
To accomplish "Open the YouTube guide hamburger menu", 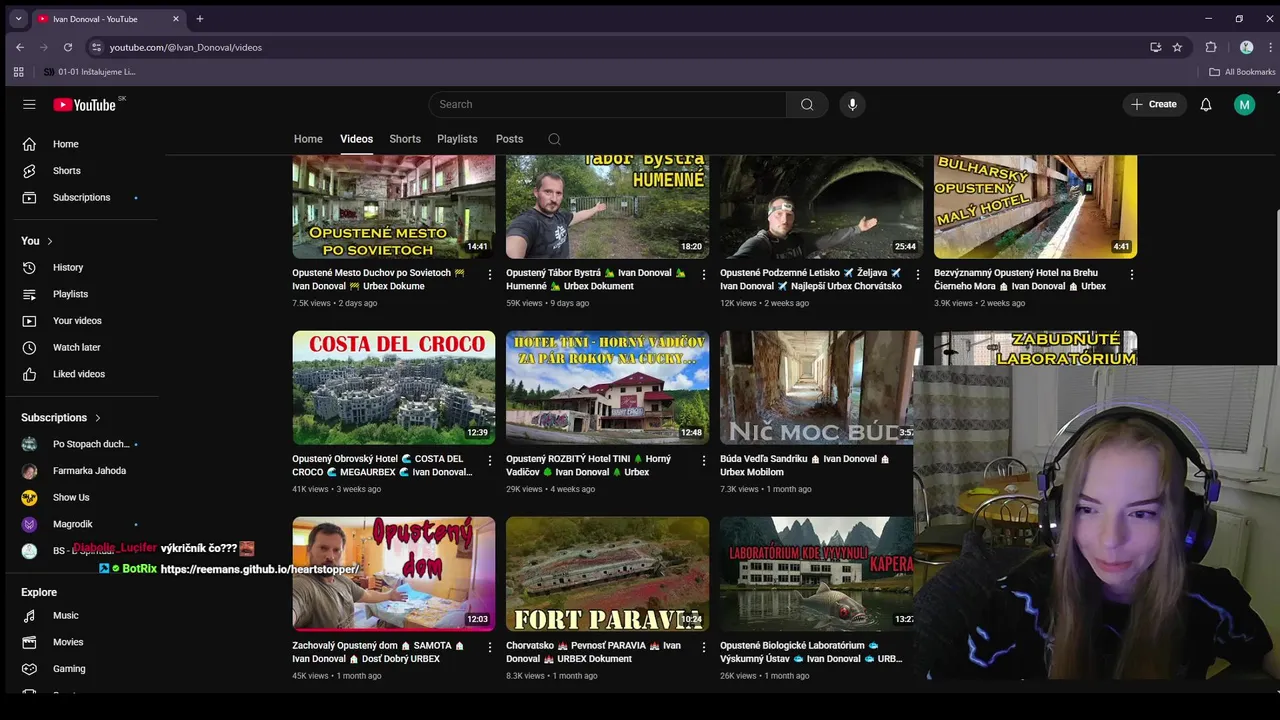I will point(29,104).
